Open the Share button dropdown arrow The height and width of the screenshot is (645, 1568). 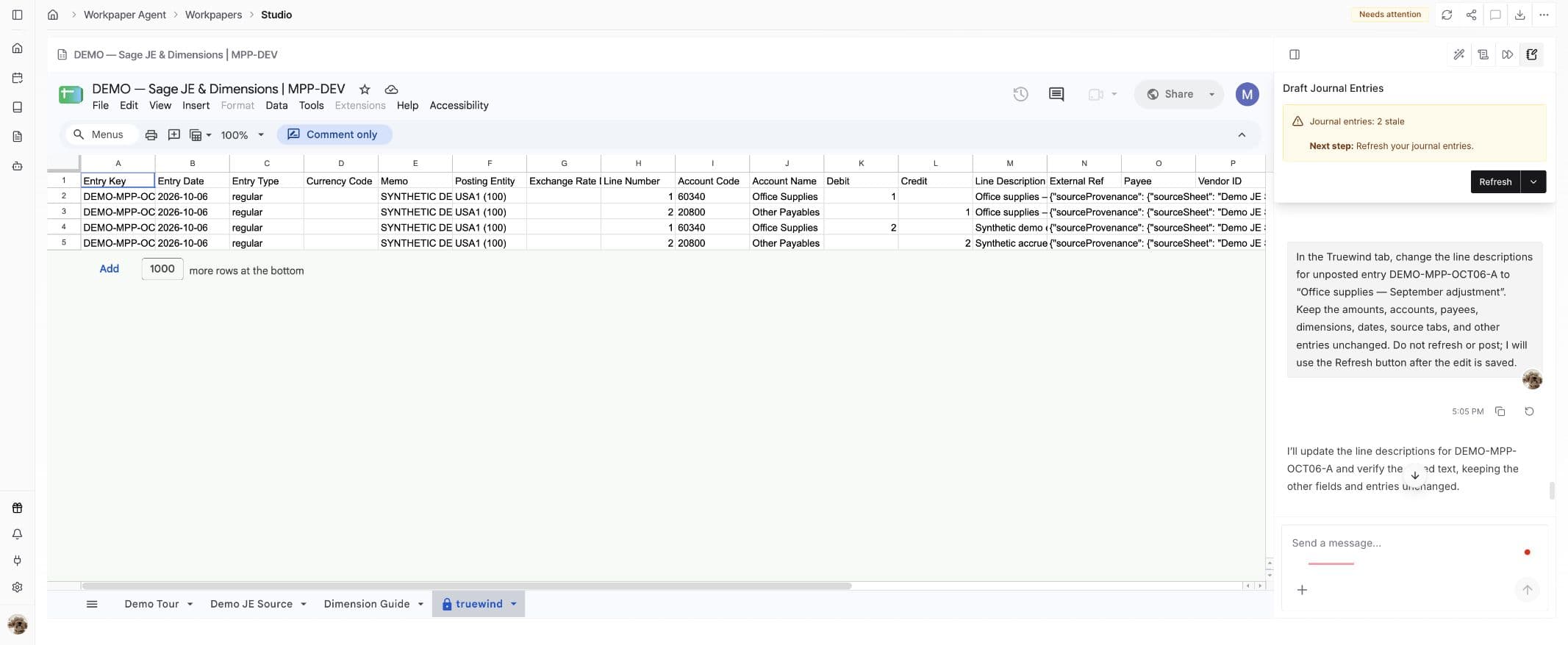(x=1212, y=94)
